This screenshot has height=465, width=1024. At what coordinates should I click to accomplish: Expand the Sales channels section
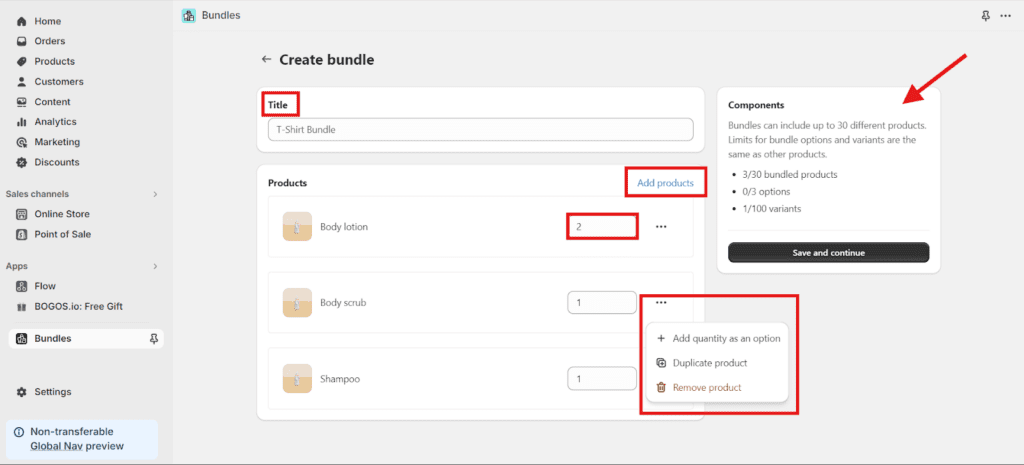(x=155, y=194)
